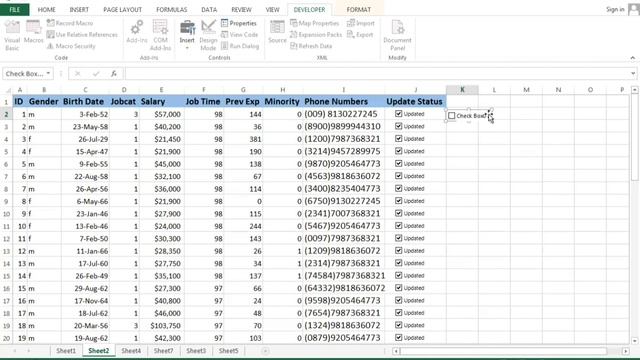Click the horizontal scrollbar right arrow
The width and height of the screenshot is (640, 360).
click(626, 351)
